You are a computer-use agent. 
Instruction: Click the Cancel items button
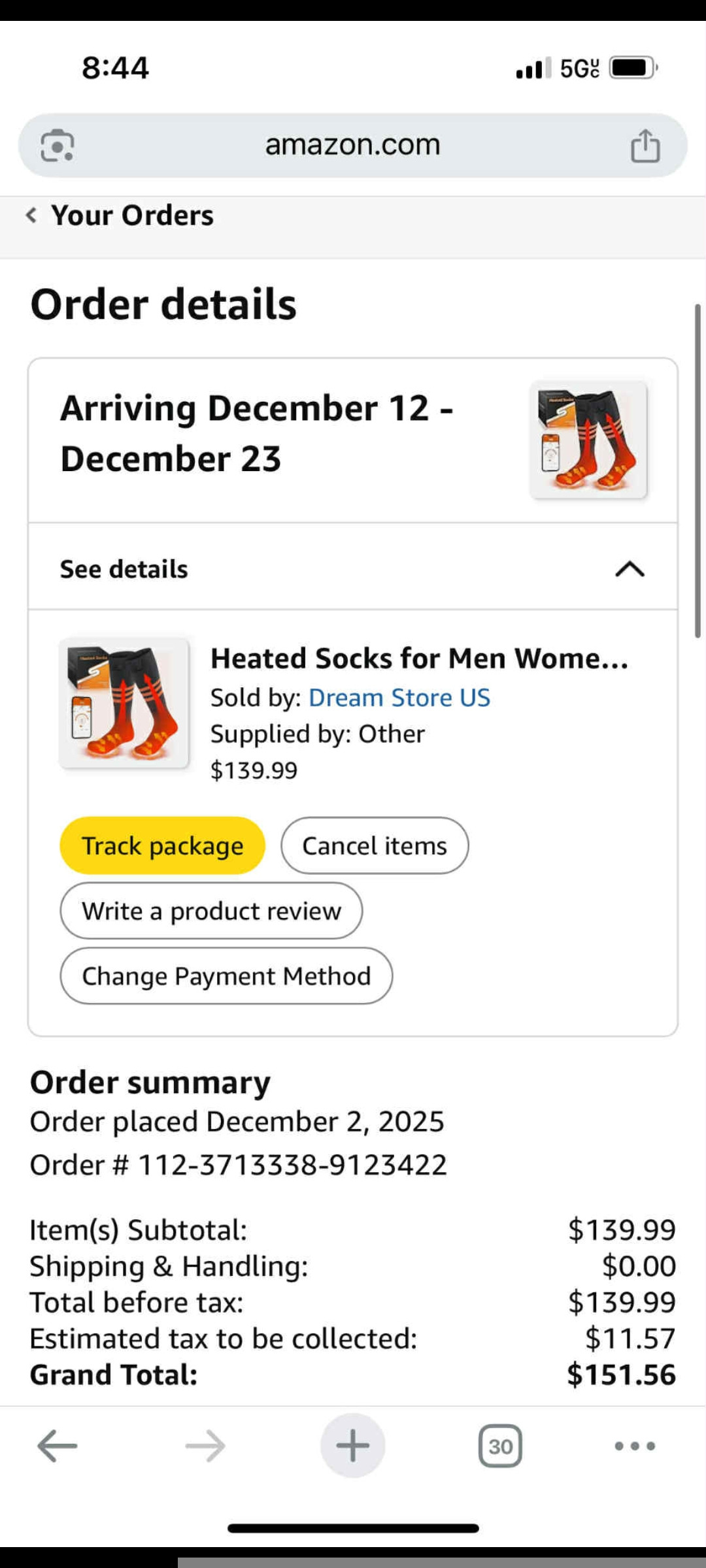pyautogui.click(x=375, y=845)
